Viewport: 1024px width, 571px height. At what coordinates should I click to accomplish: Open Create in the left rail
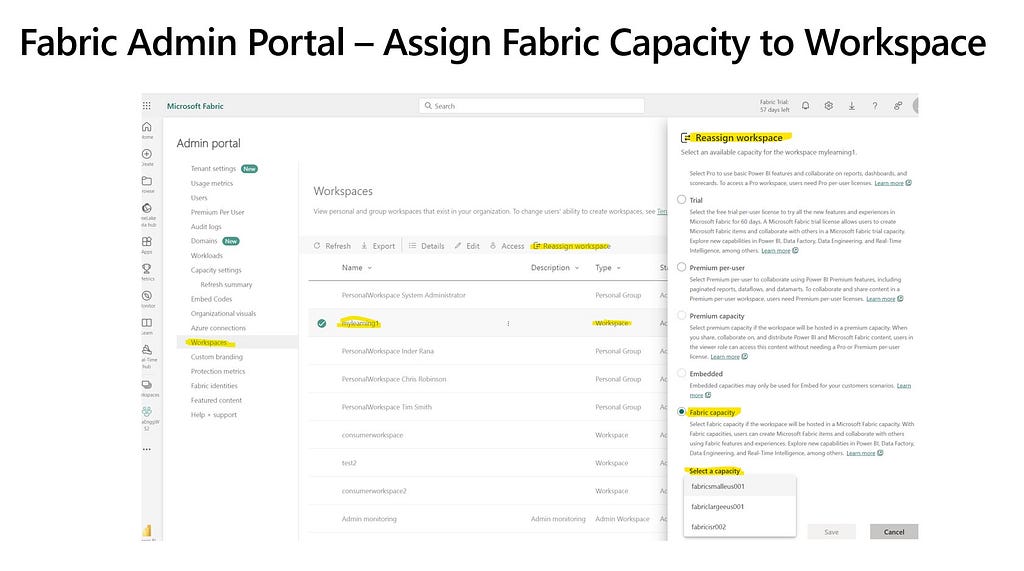[147, 154]
